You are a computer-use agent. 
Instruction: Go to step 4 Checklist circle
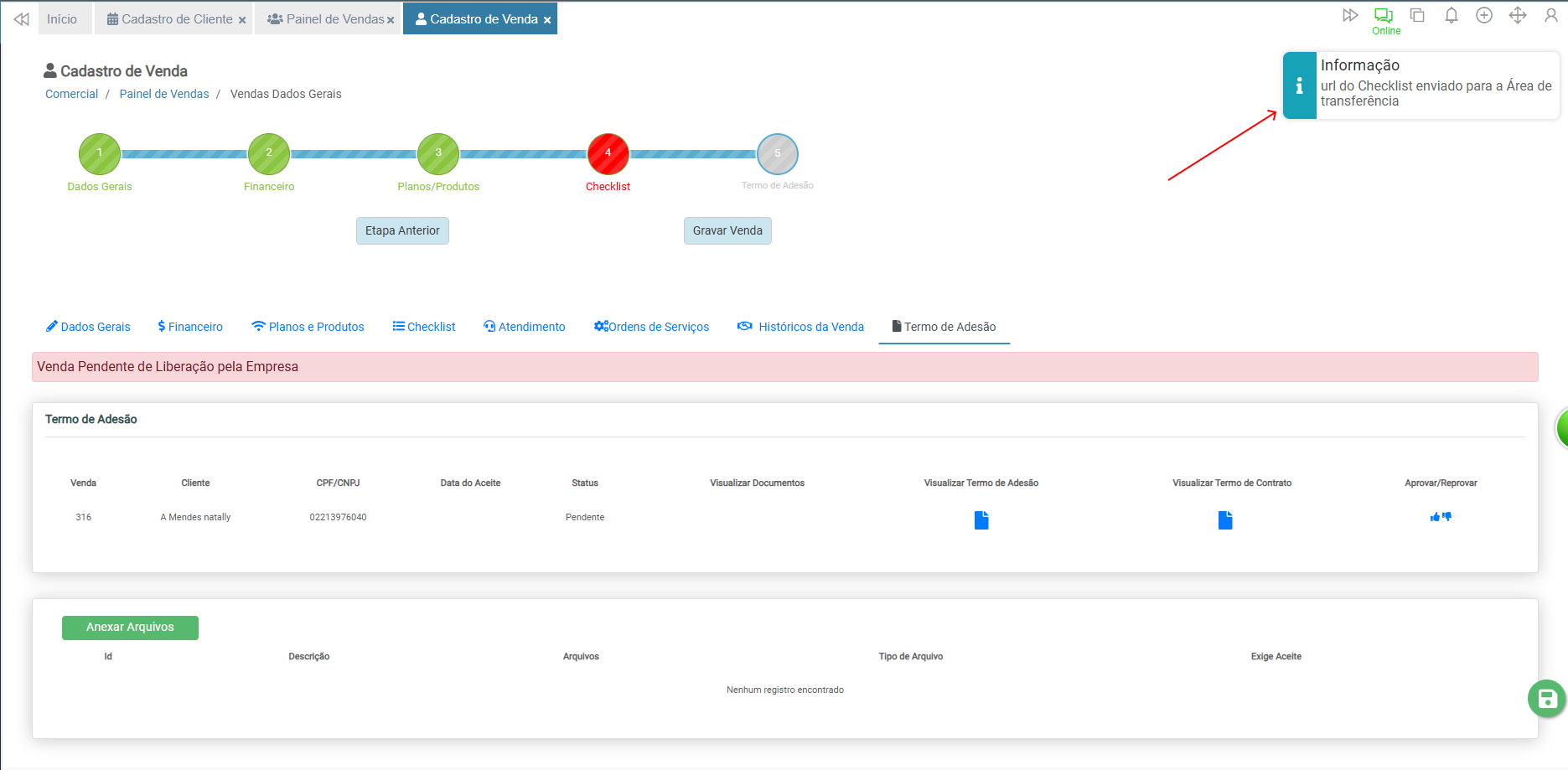coord(608,153)
